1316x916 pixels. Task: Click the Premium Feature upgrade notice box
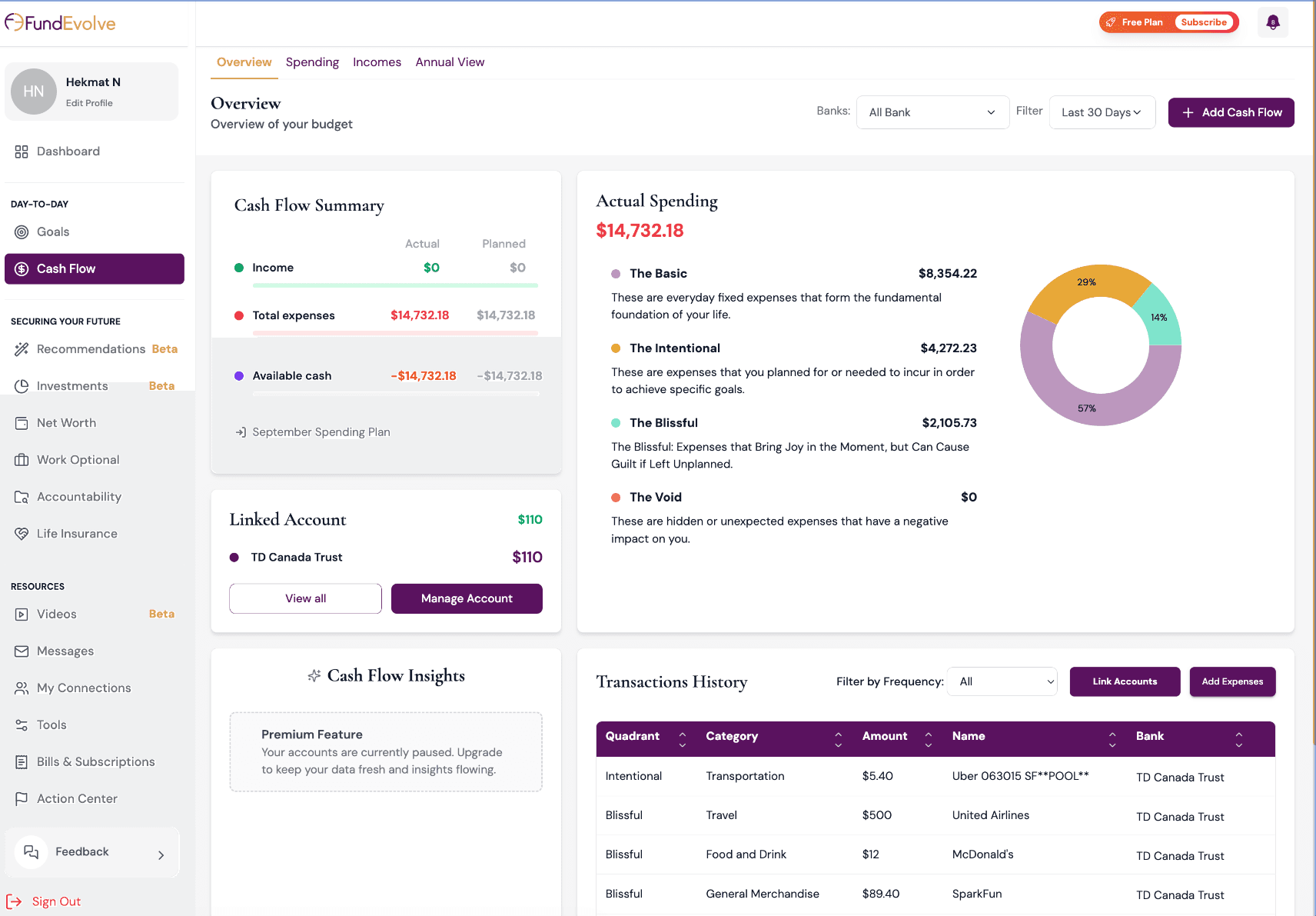coord(386,752)
